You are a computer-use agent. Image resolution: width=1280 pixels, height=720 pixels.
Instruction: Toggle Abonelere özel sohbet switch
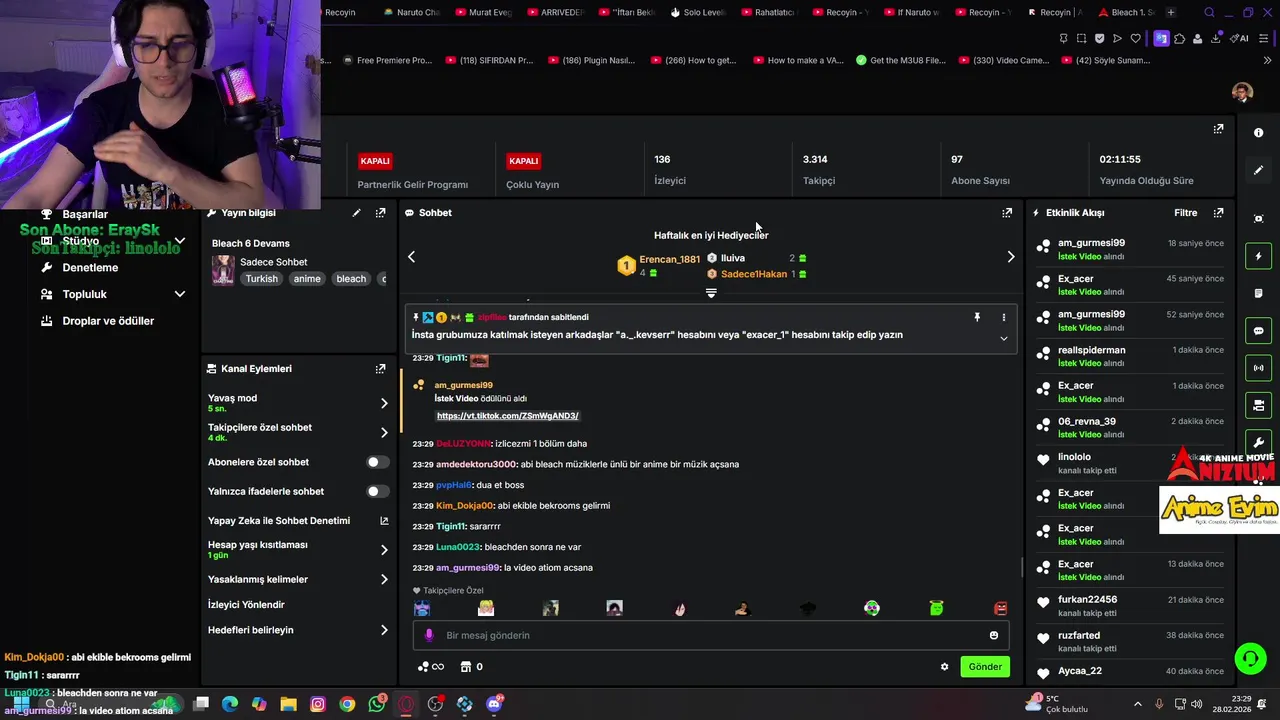point(377,462)
